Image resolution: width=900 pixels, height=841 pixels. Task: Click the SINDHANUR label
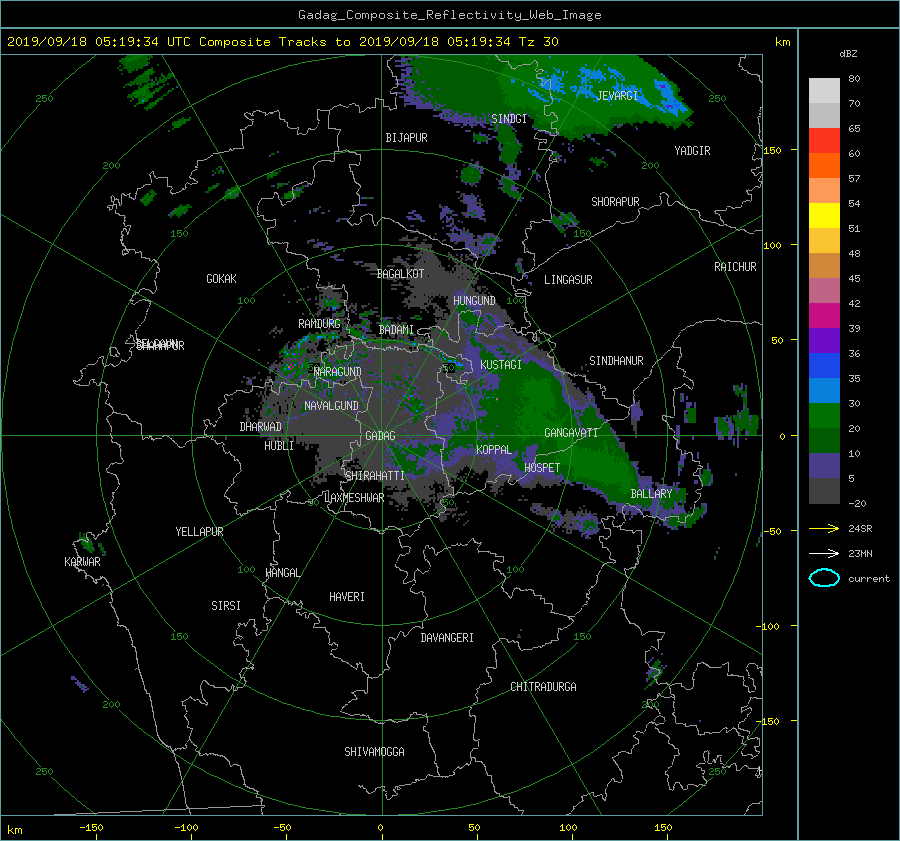(x=616, y=361)
